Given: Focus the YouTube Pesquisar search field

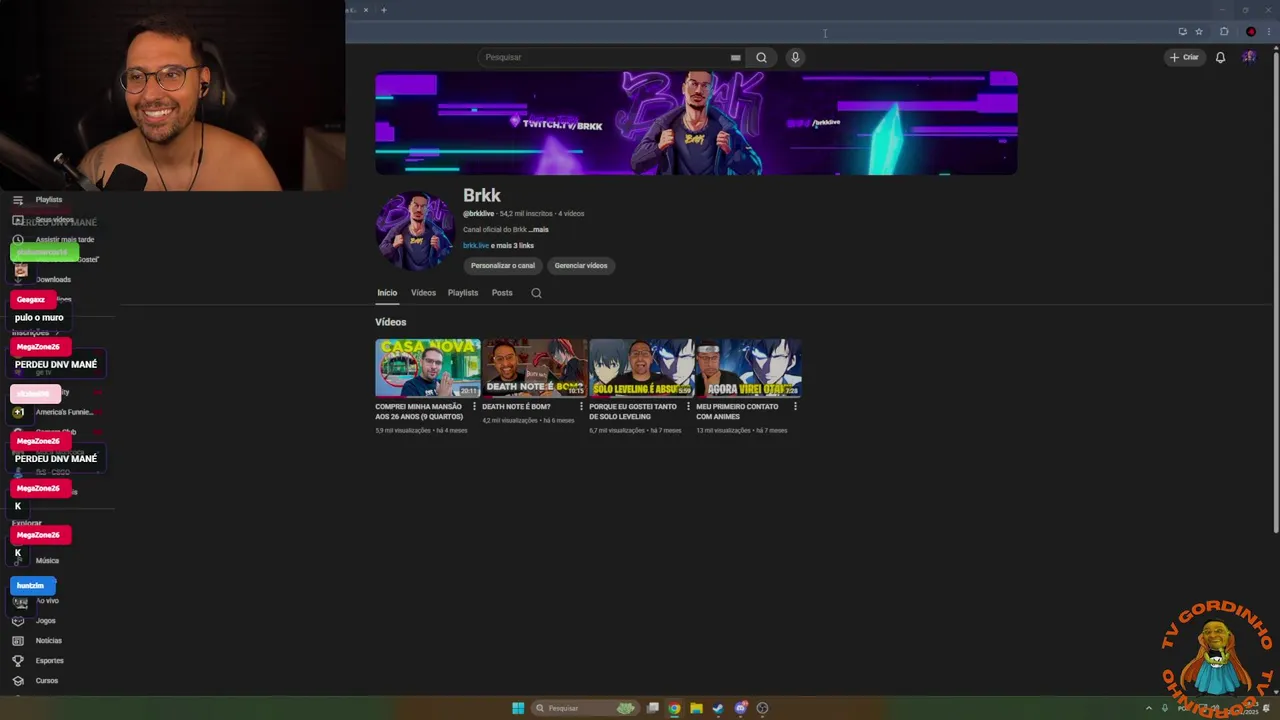Looking at the screenshot, I should [x=610, y=57].
